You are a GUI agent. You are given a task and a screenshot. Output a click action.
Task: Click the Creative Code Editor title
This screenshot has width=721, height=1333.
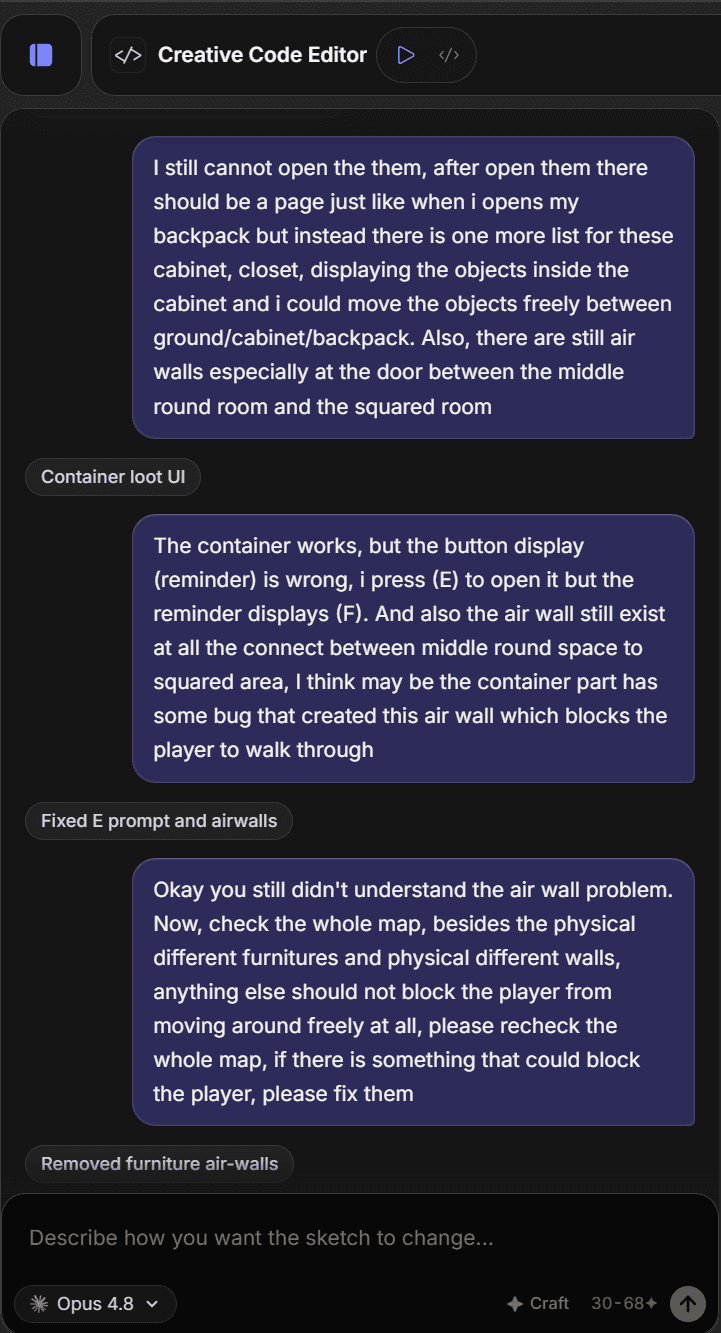point(262,55)
